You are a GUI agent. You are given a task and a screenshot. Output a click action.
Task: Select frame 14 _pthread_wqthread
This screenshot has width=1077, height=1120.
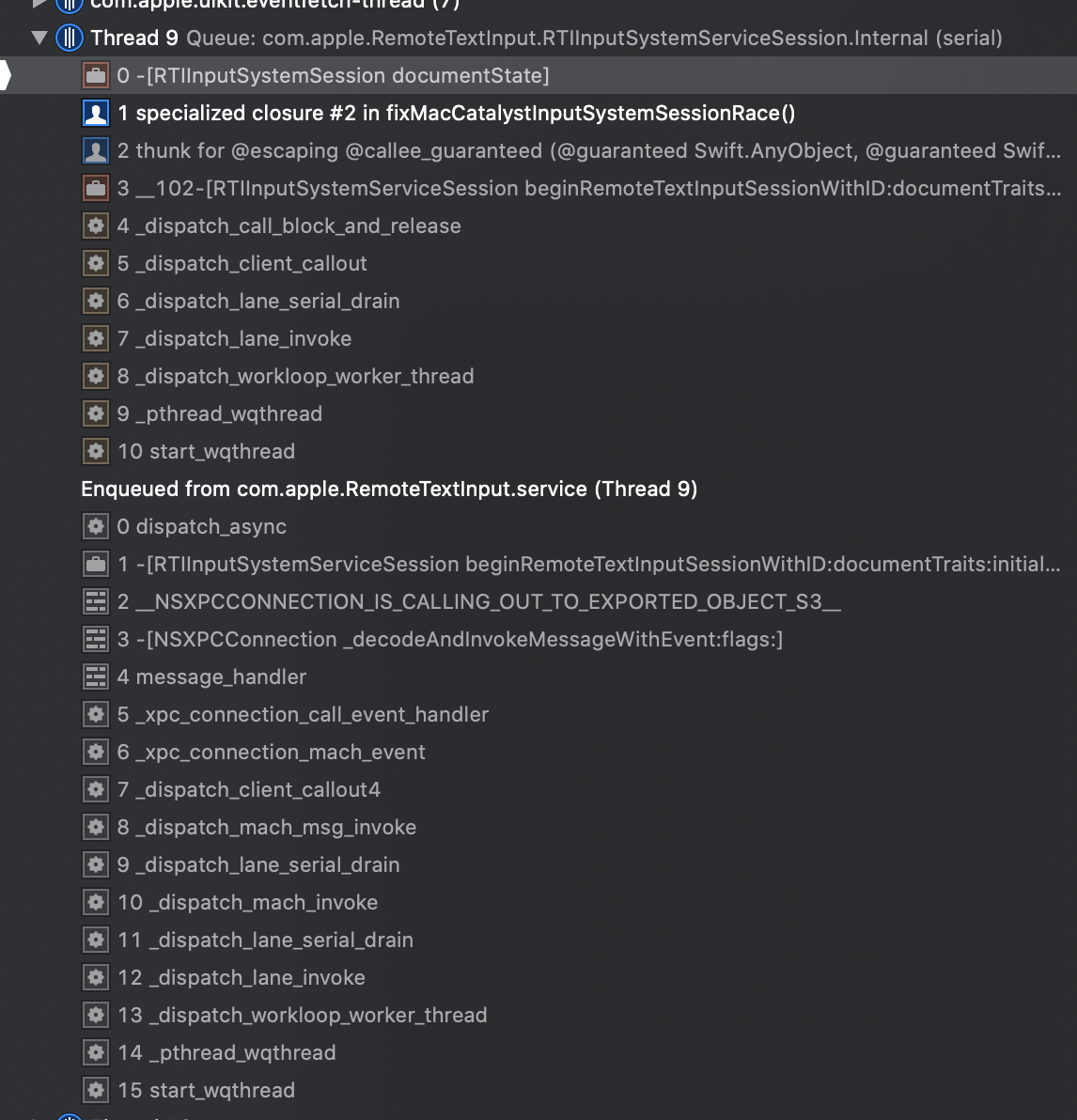click(226, 1052)
